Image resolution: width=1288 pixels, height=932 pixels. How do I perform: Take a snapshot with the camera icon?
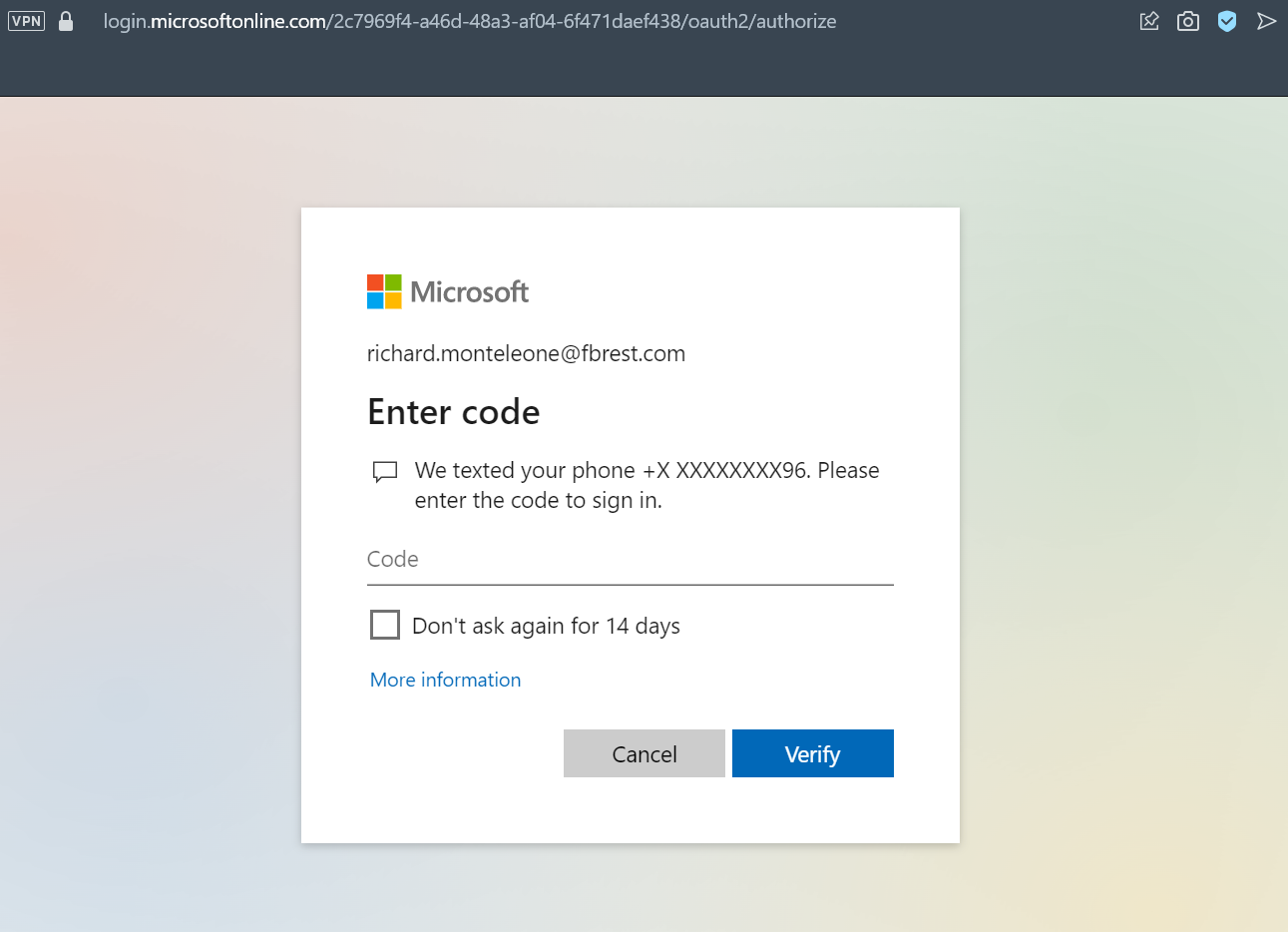[x=1187, y=21]
